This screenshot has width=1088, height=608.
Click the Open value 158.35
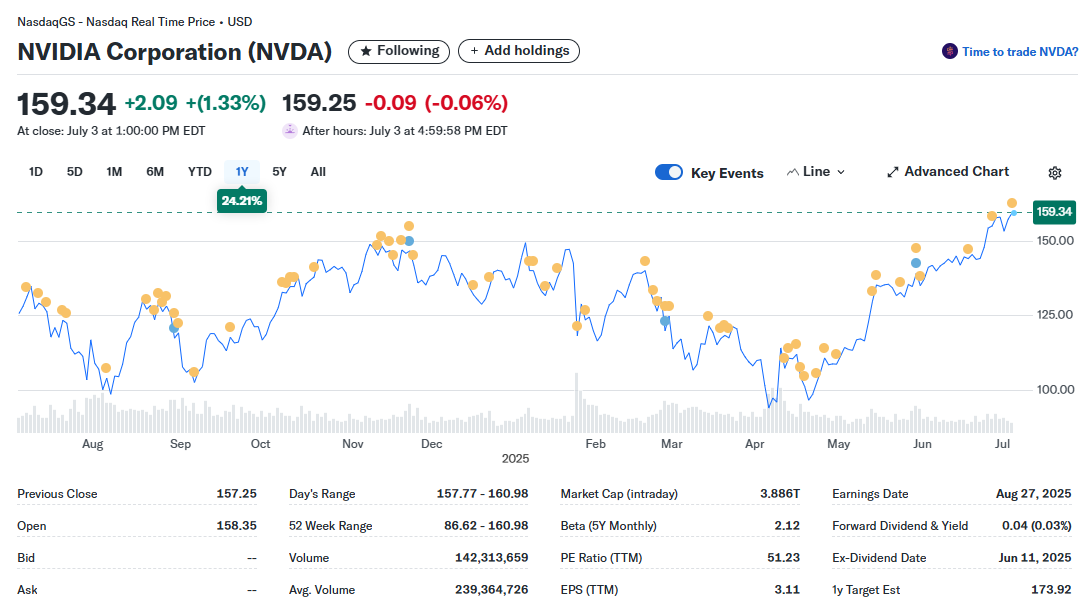(236, 525)
